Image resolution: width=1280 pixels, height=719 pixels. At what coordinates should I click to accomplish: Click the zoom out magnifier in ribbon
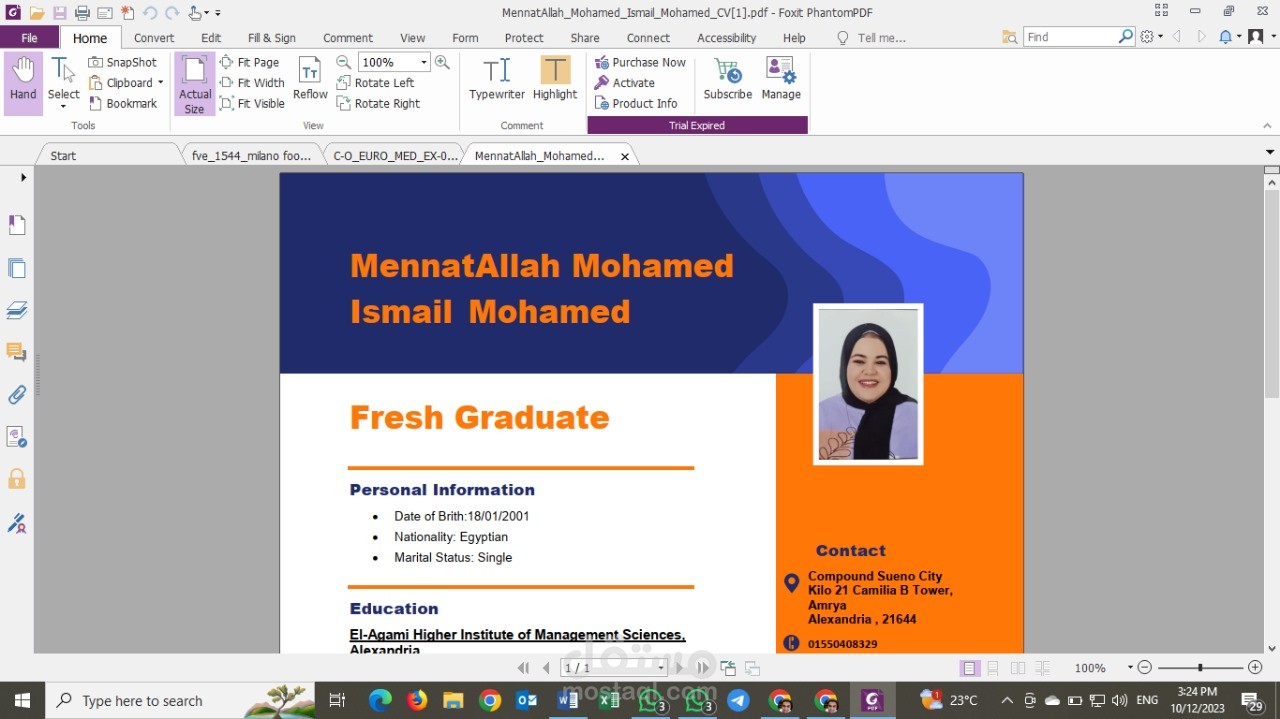(x=343, y=62)
